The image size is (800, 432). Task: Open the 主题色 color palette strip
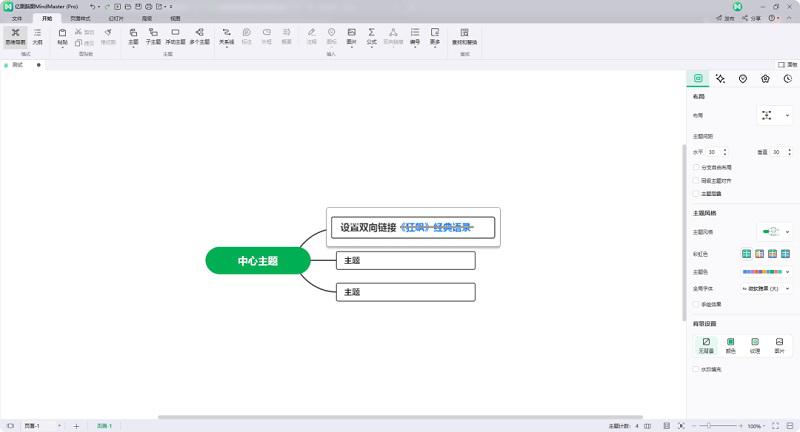pos(765,271)
